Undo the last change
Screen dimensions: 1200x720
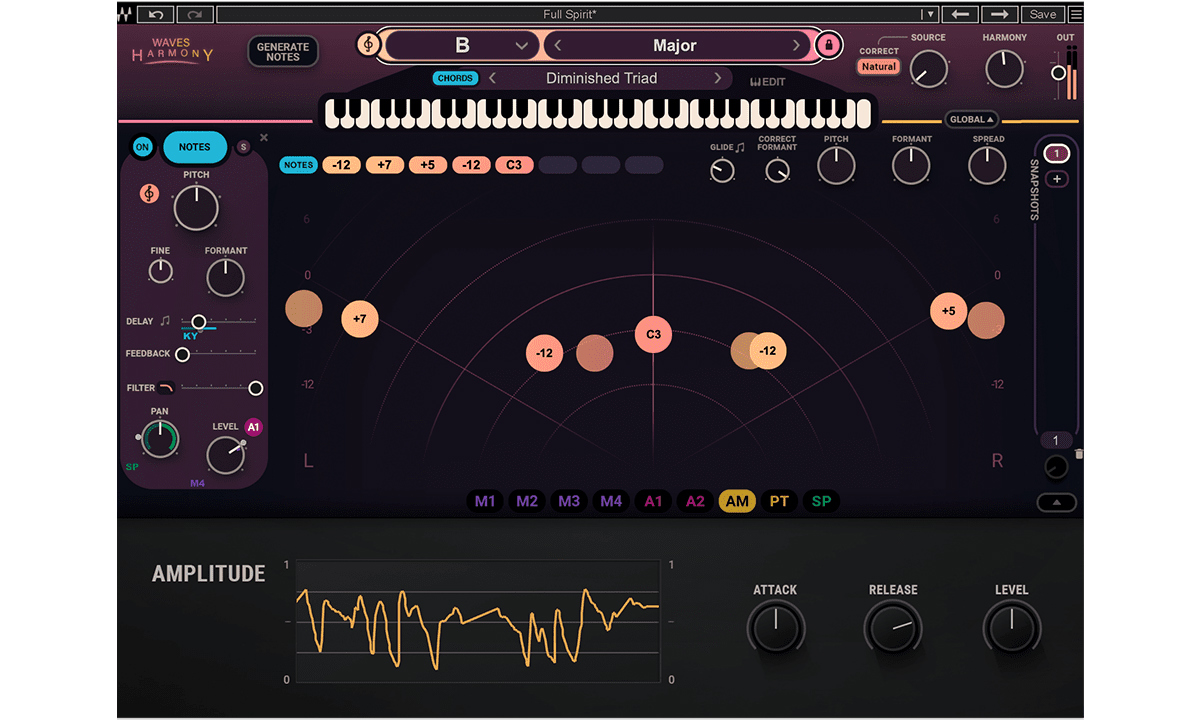pyautogui.click(x=155, y=14)
